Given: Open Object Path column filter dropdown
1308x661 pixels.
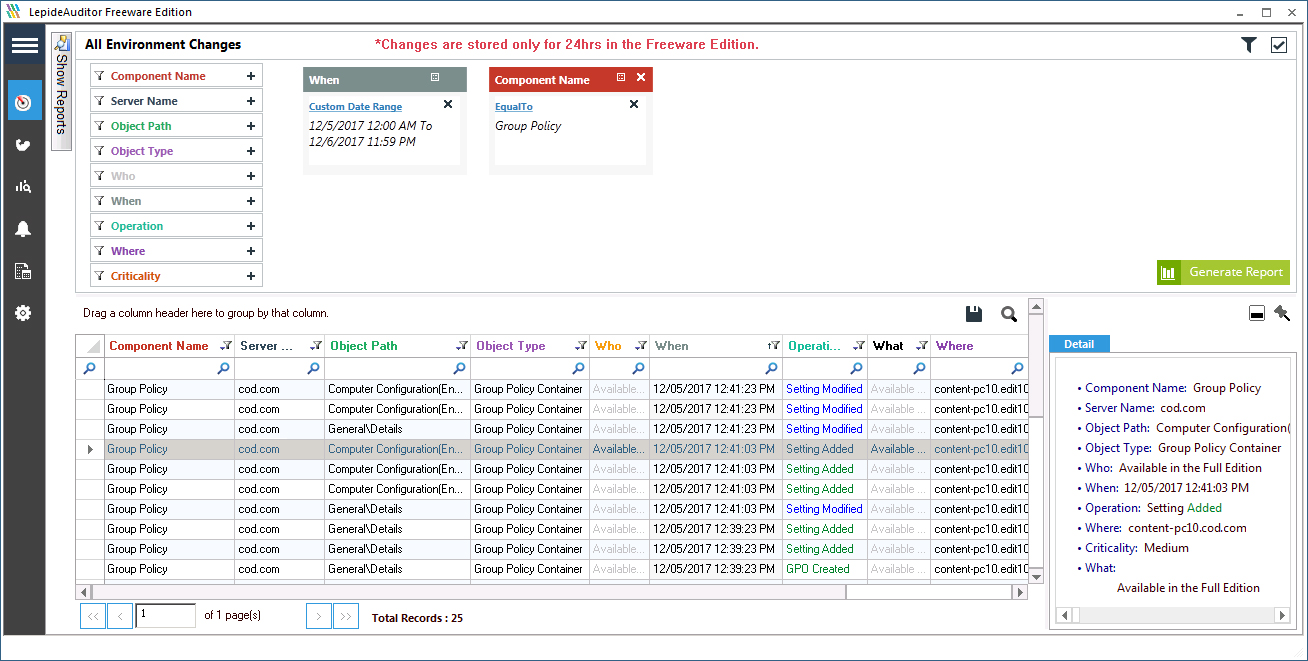Looking at the screenshot, I should click(x=462, y=346).
